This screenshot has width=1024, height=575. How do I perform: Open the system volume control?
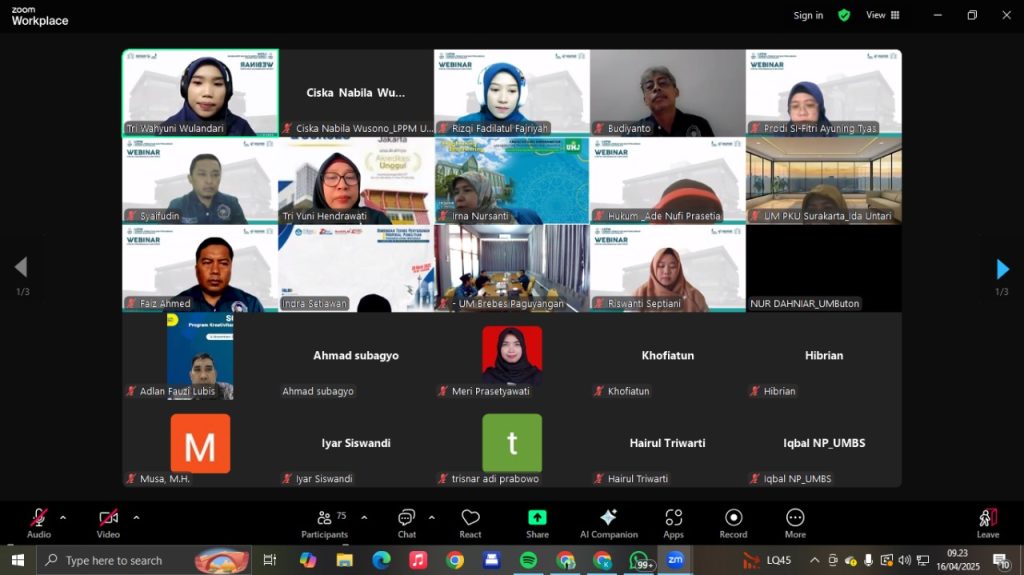point(904,560)
